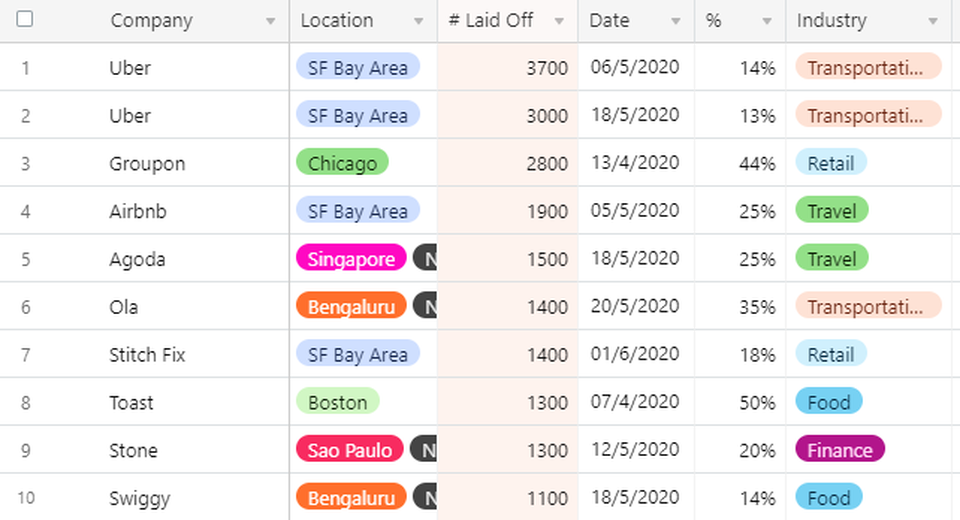
Task: Click the Industry column header label
Action: click(x=831, y=21)
